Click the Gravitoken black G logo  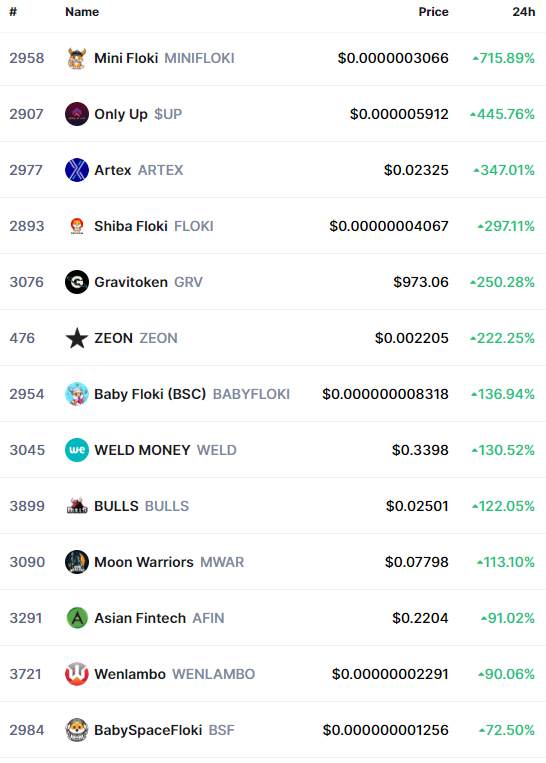point(76,282)
